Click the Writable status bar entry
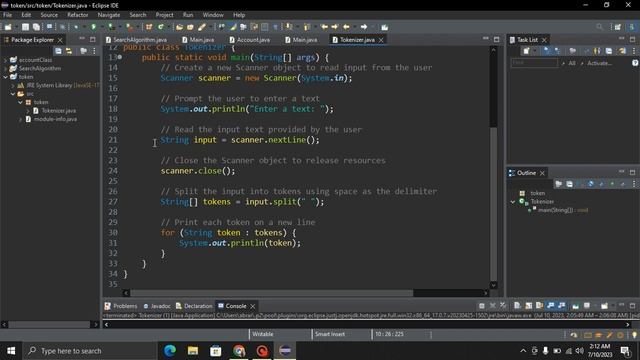Viewport: 640px width, 360px height. tap(262, 334)
